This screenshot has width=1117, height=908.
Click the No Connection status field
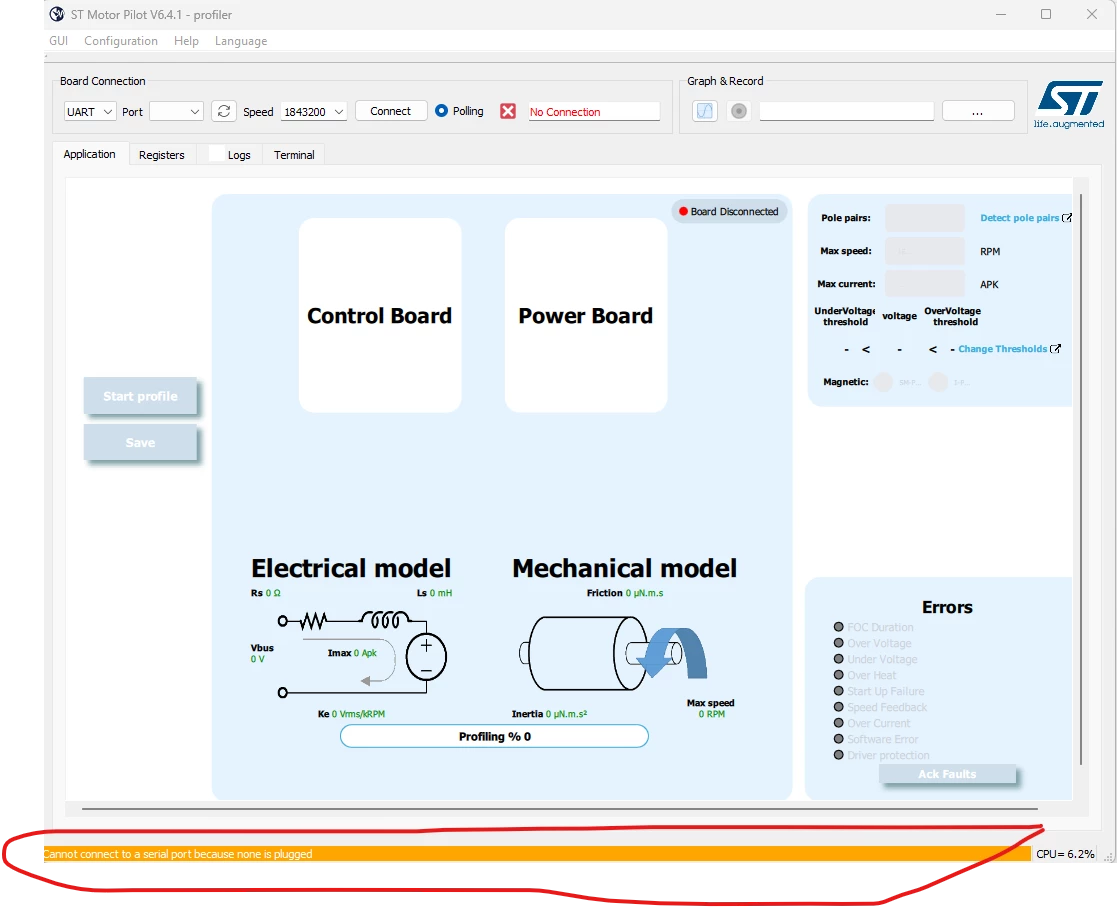tap(594, 112)
